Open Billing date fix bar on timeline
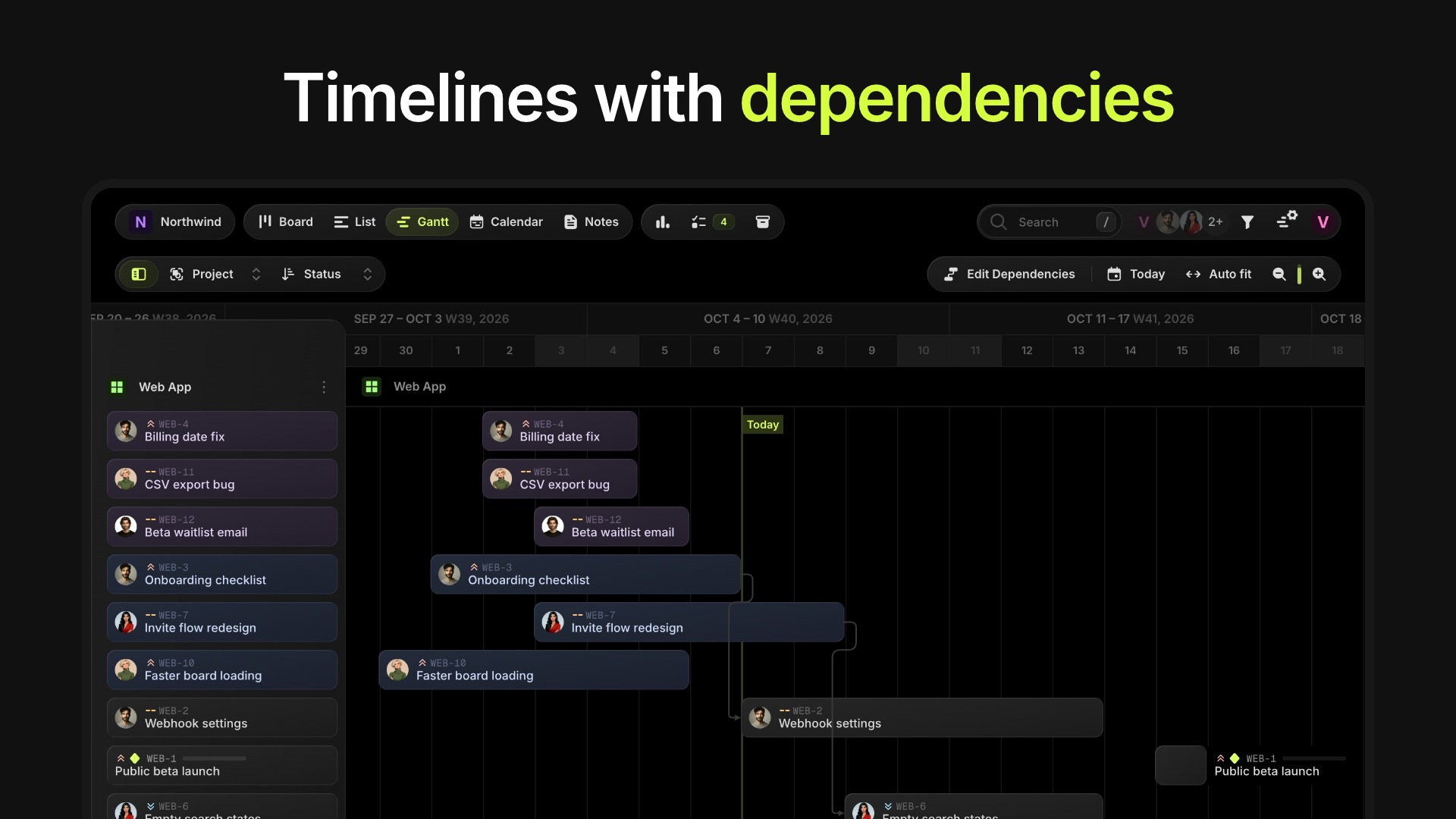The height and width of the screenshot is (819, 1456). pyautogui.click(x=560, y=431)
